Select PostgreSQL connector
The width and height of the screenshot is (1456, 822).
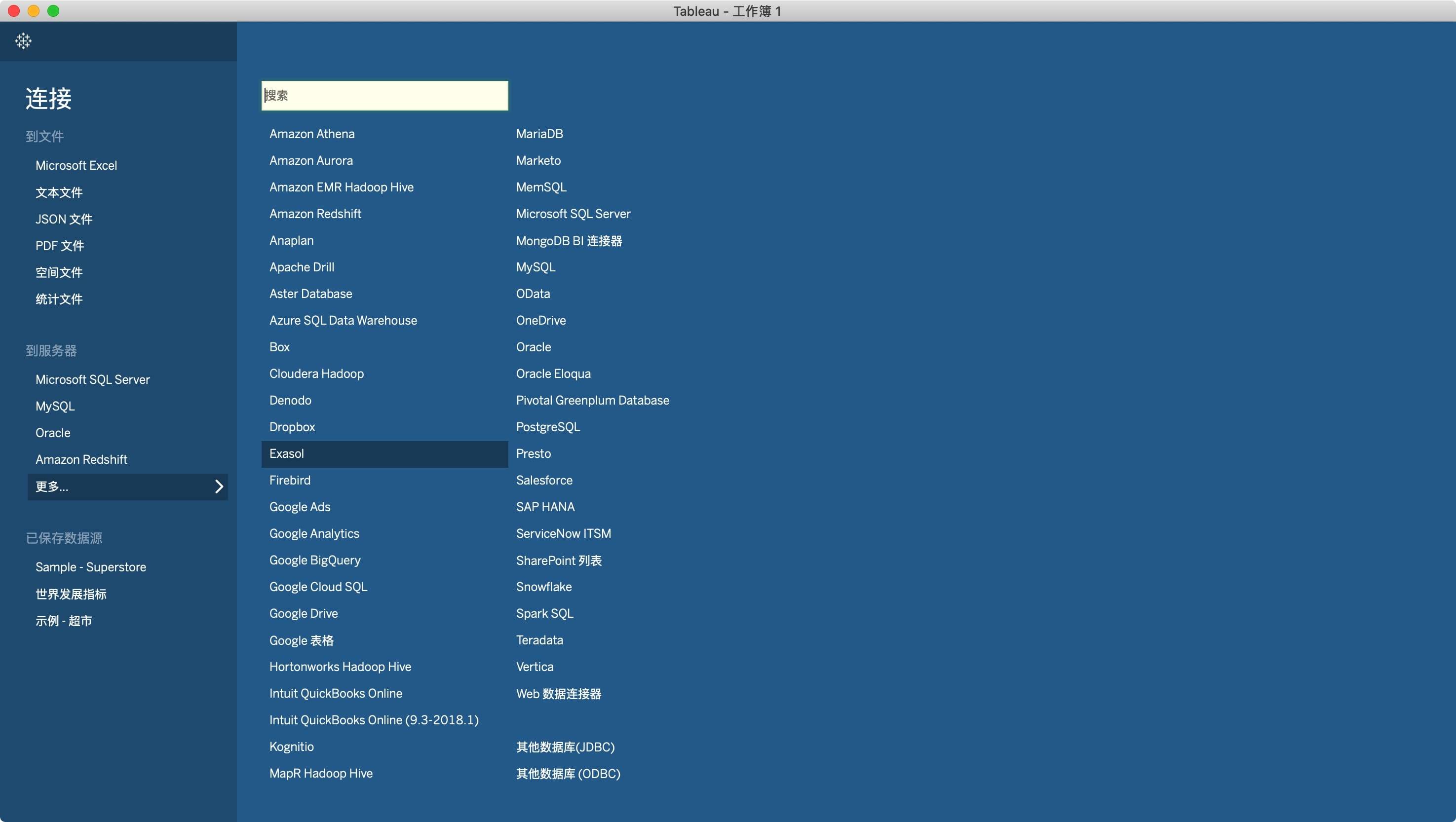(x=548, y=426)
